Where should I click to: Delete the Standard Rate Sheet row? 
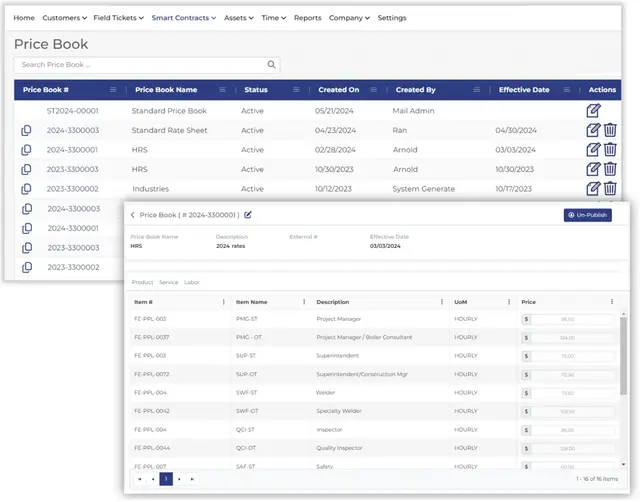[x=610, y=130]
